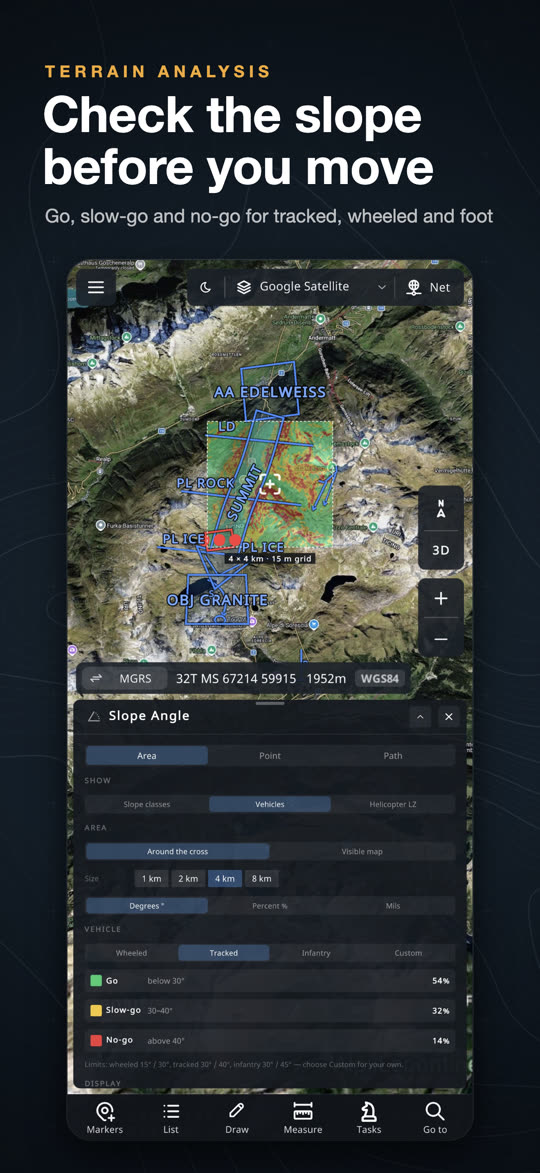Open the hamburger menu
Screen dimensions: 540x1173
coord(96,287)
